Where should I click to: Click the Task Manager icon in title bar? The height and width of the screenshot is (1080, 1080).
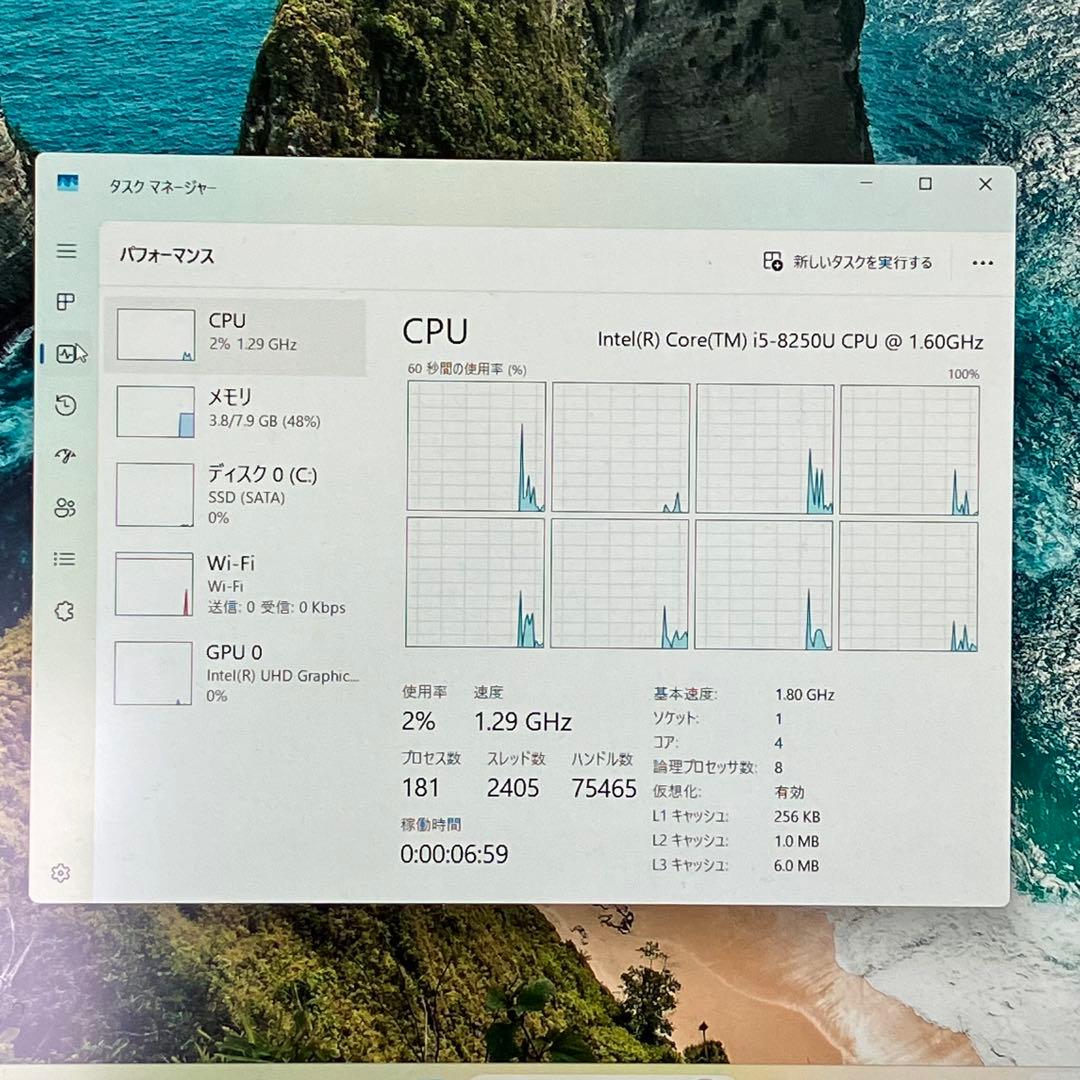click(x=66, y=184)
